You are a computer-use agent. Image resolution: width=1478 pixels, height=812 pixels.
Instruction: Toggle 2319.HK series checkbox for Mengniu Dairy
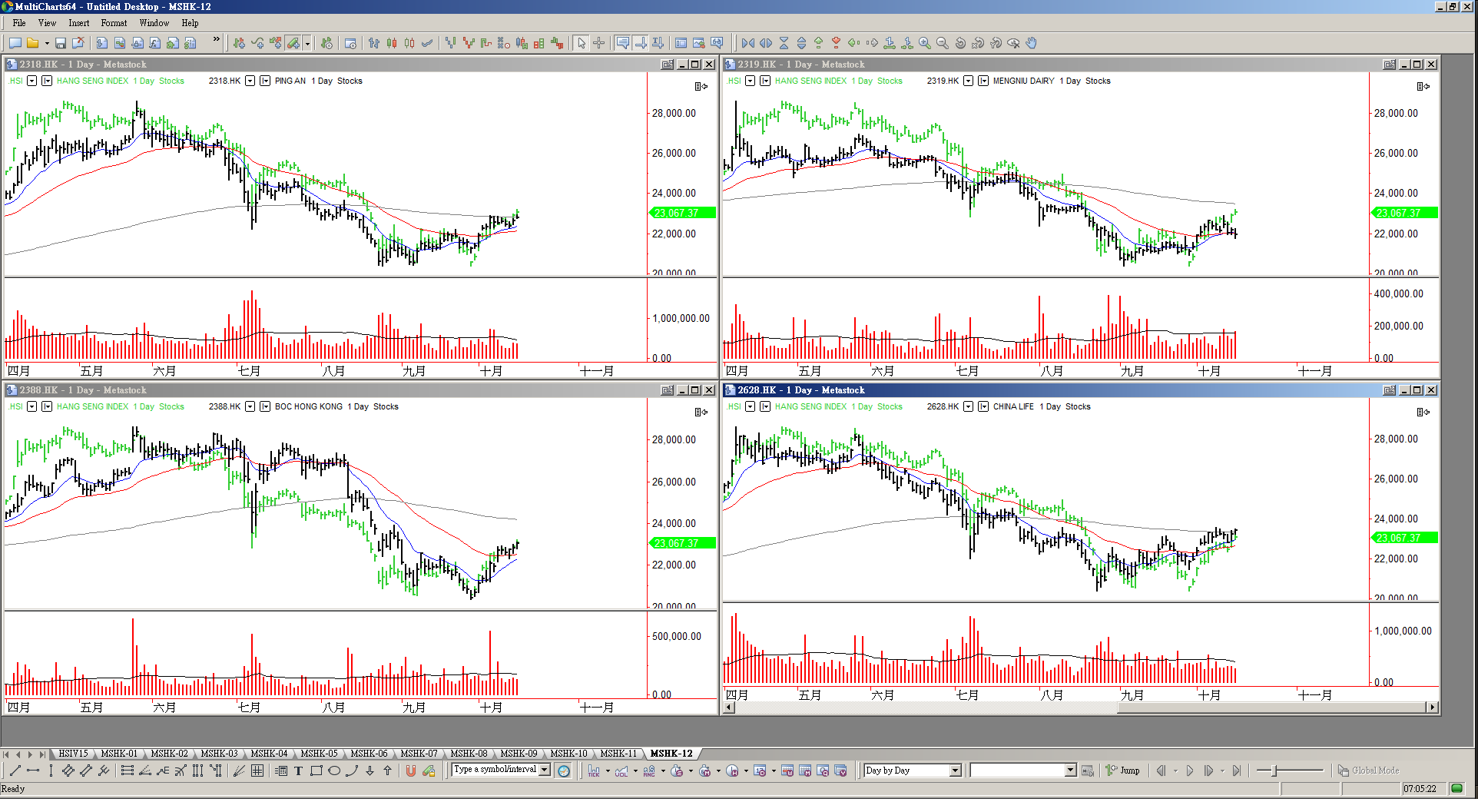(x=969, y=81)
